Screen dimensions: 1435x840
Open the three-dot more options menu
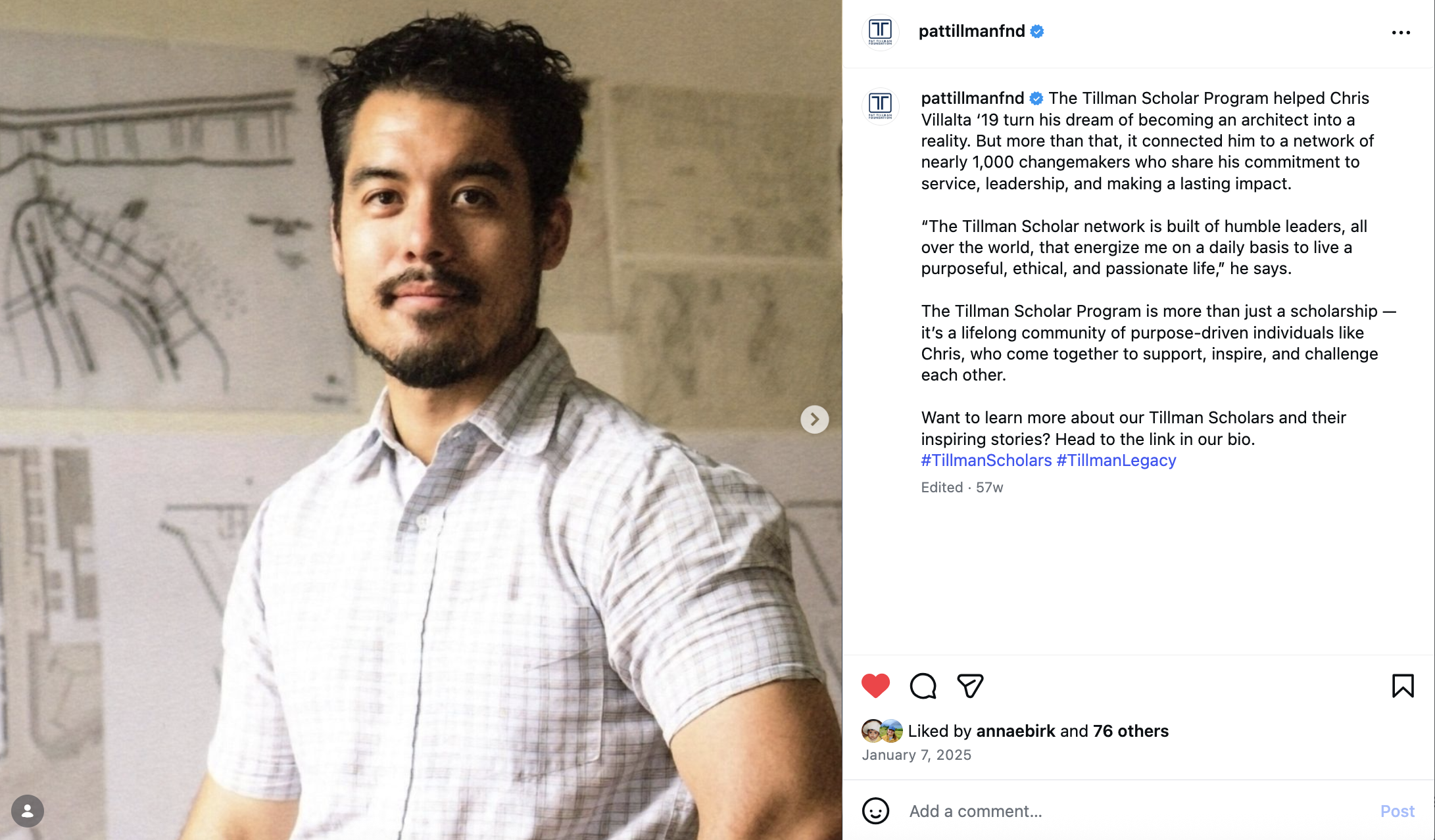pyautogui.click(x=1401, y=32)
